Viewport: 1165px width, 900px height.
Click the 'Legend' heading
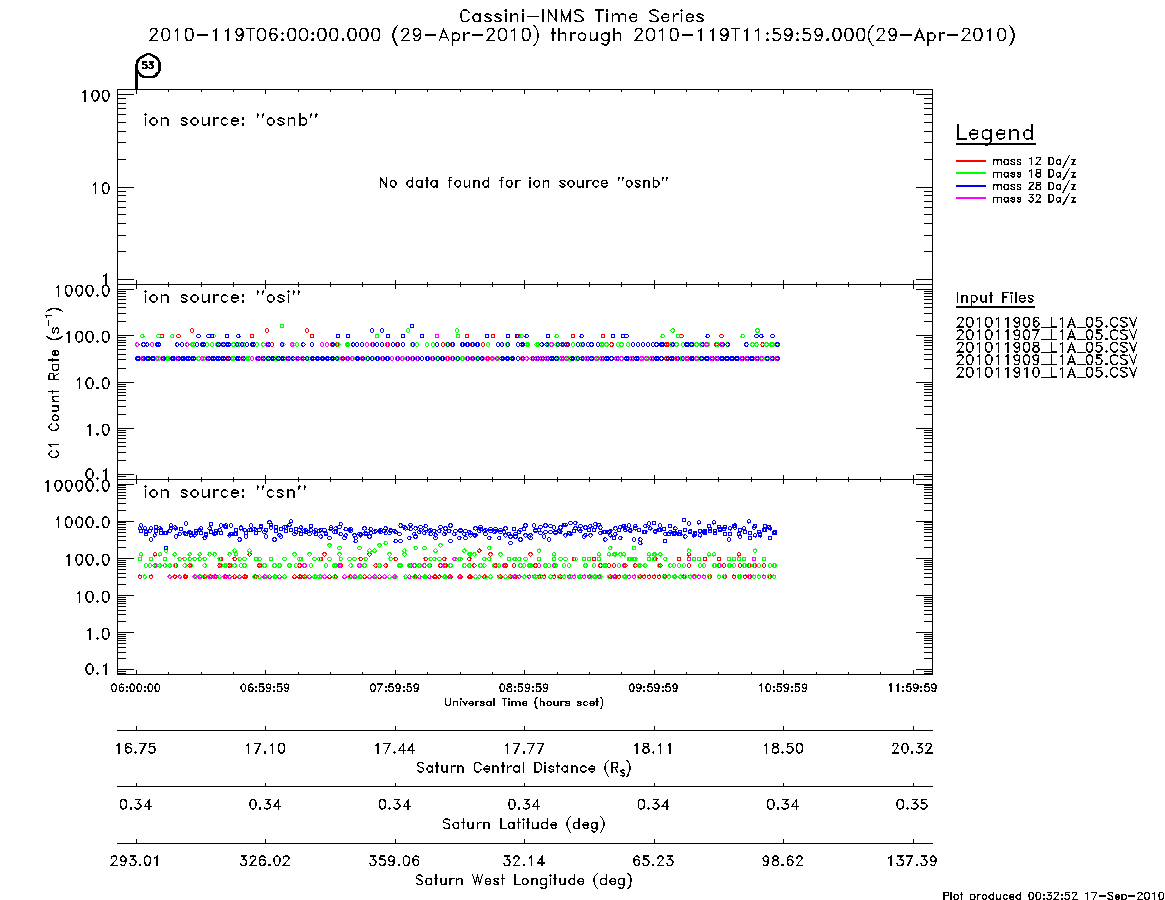995,133
